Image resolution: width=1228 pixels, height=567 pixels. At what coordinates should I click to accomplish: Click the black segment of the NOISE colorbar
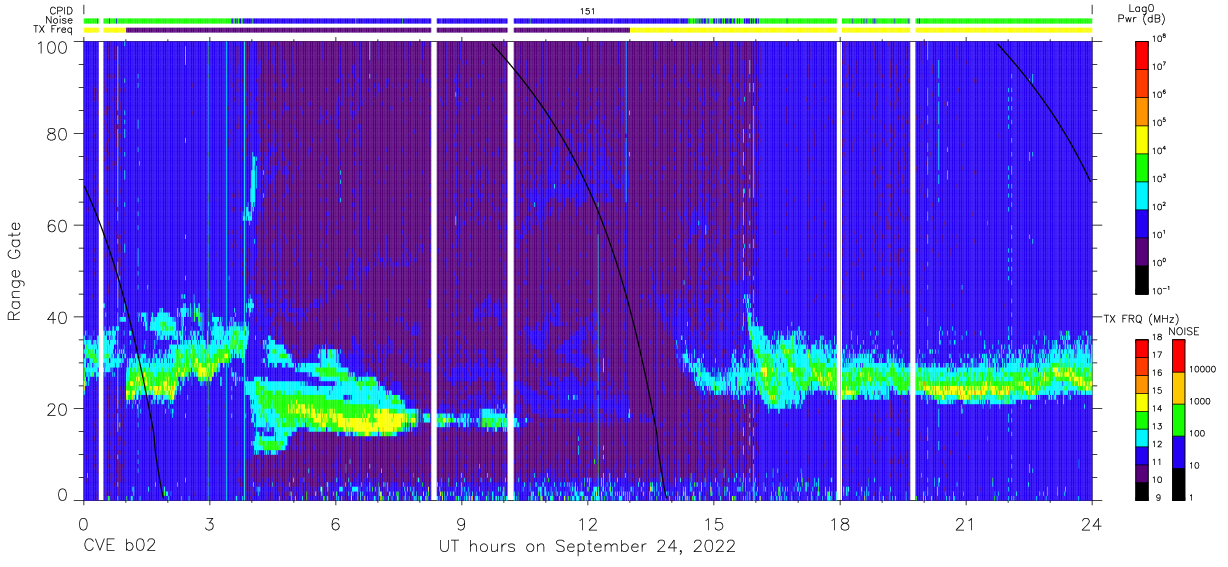[x=1177, y=482]
